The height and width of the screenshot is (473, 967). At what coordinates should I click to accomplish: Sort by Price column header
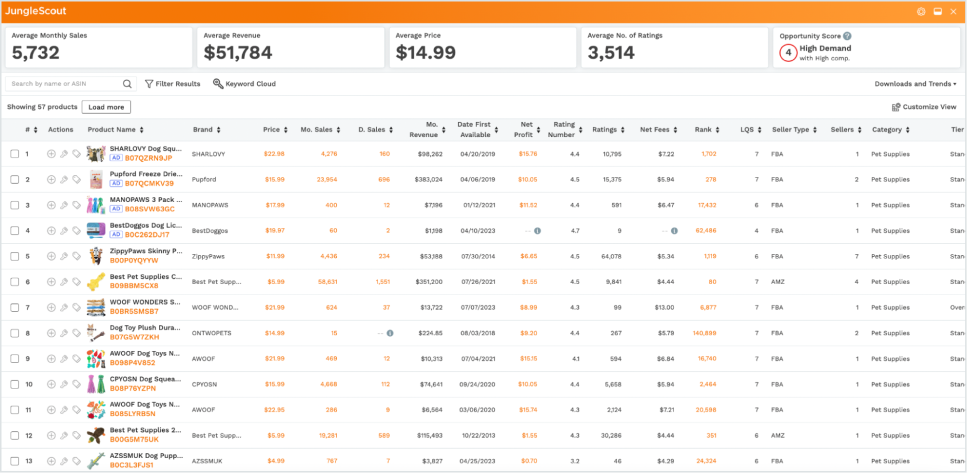coord(275,130)
